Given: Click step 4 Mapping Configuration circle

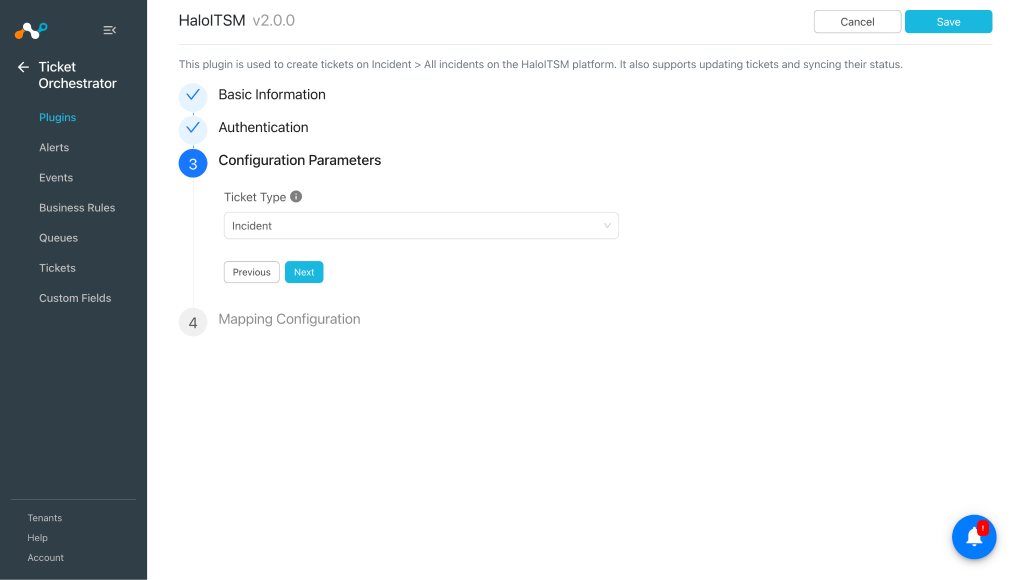Looking at the screenshot, I should pyautogui.click(x=193, y=322).
